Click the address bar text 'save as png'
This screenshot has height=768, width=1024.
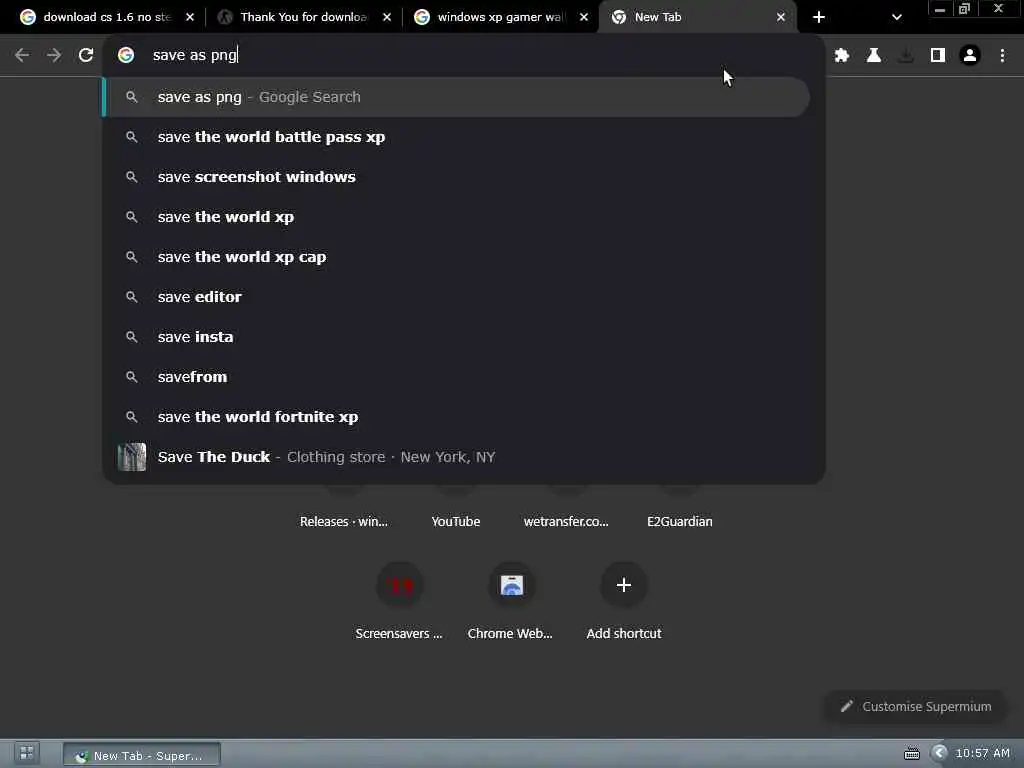195,55
